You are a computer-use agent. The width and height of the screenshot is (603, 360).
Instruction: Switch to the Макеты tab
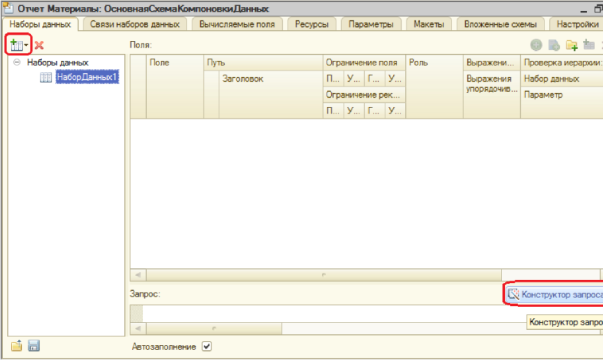pyautogui.click(x=429, y=24)
